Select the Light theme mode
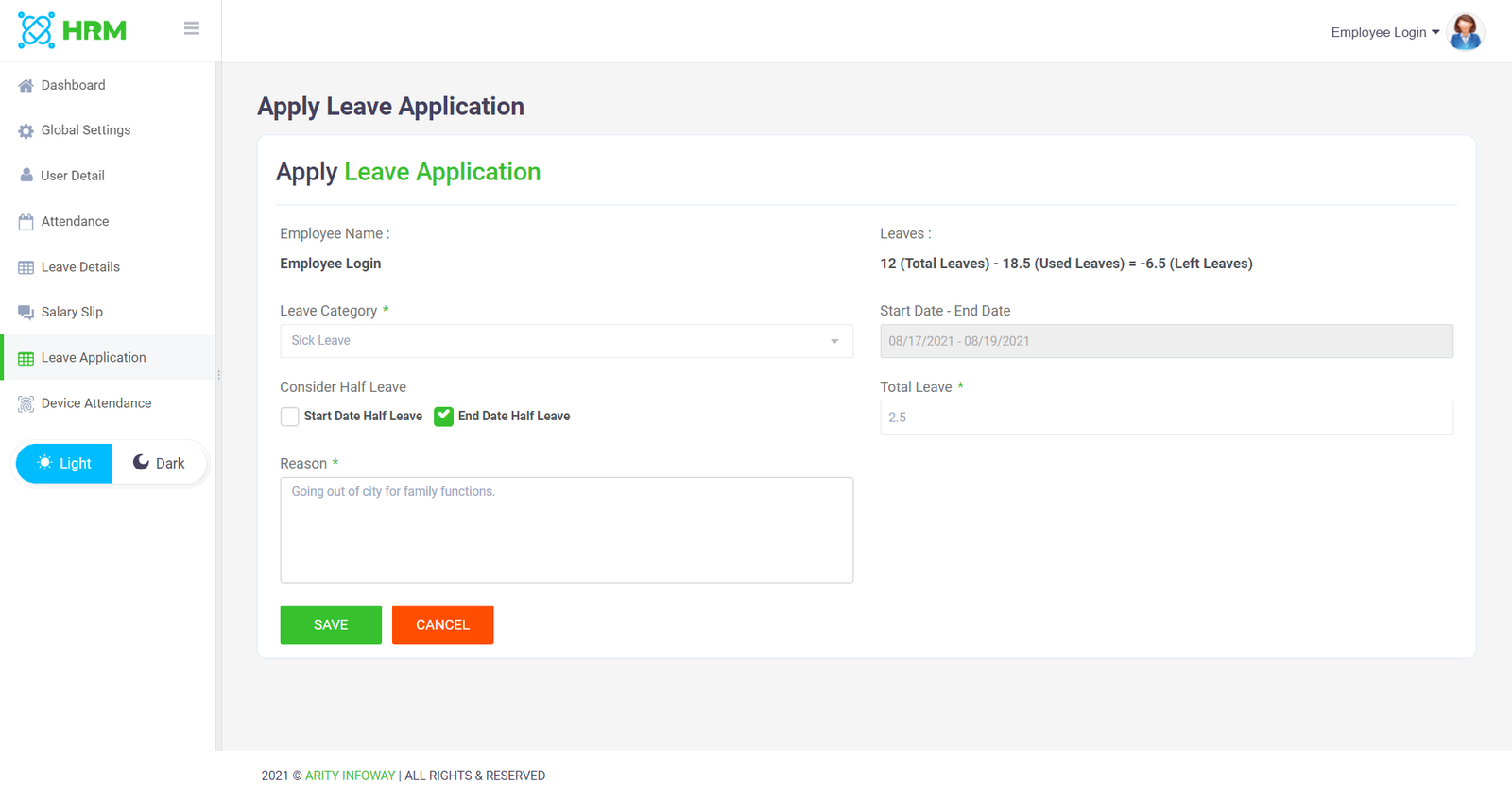 64,463
